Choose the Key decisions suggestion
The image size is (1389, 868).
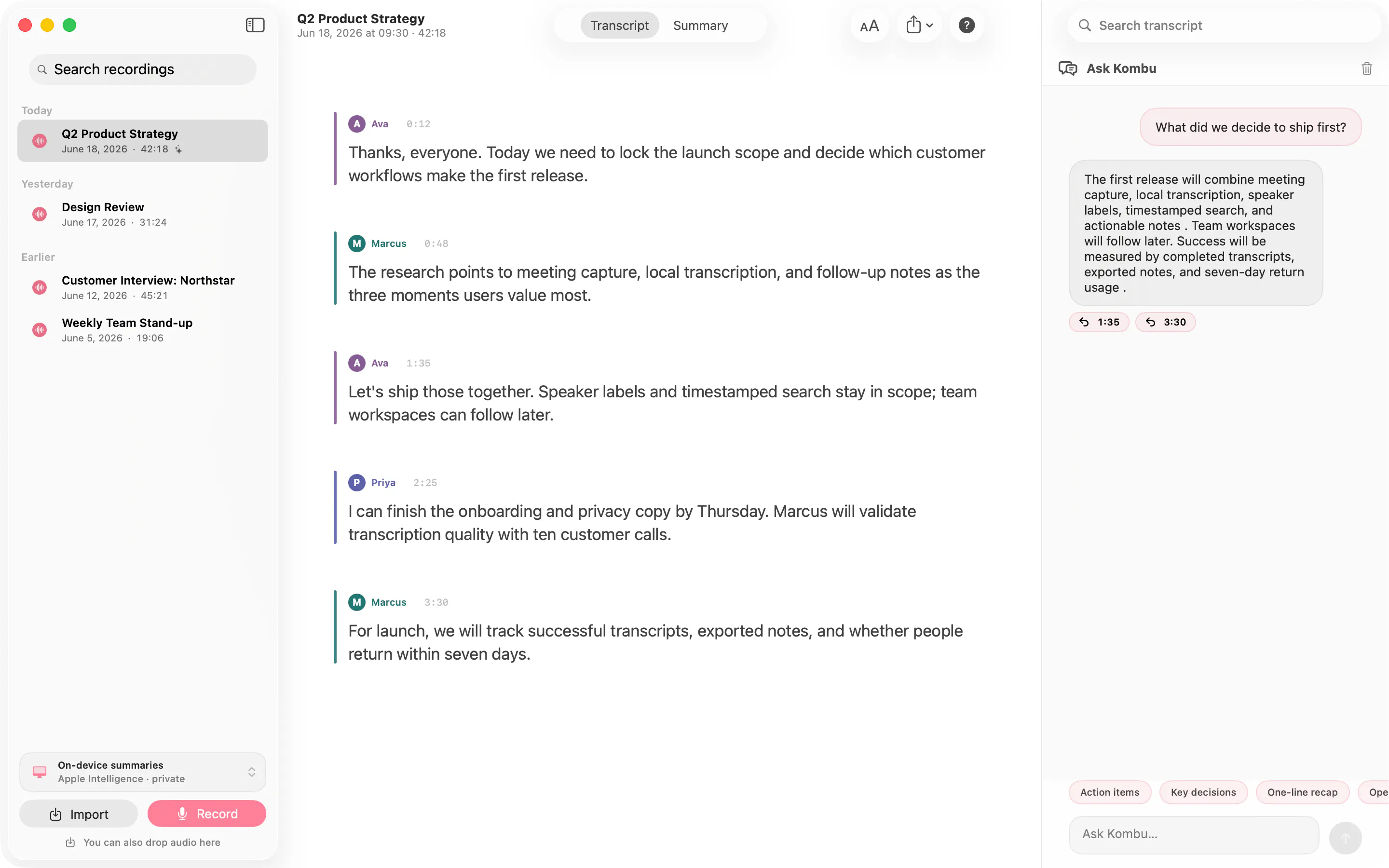[x=1203, y=792]
